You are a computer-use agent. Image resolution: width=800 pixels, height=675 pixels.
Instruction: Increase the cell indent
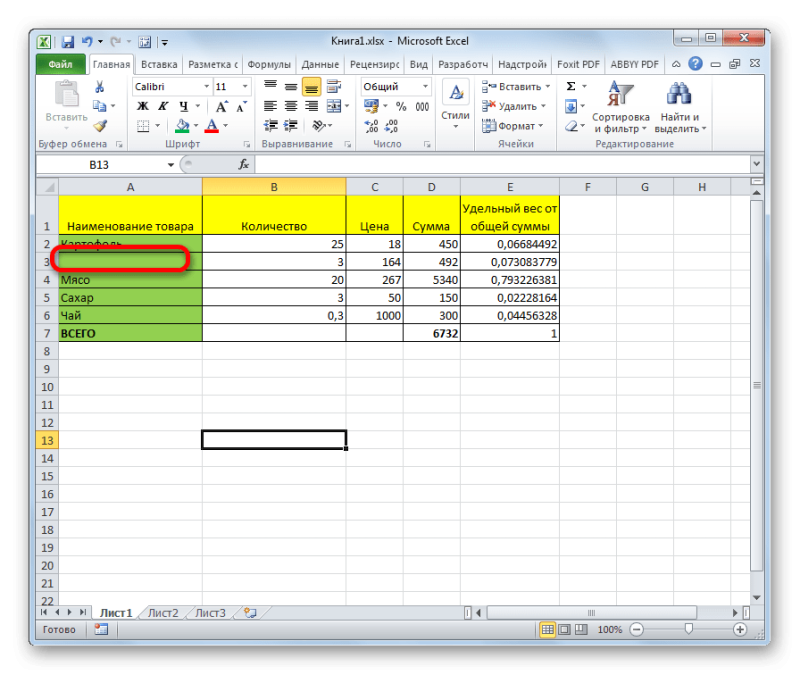click(x=291, y=126)
